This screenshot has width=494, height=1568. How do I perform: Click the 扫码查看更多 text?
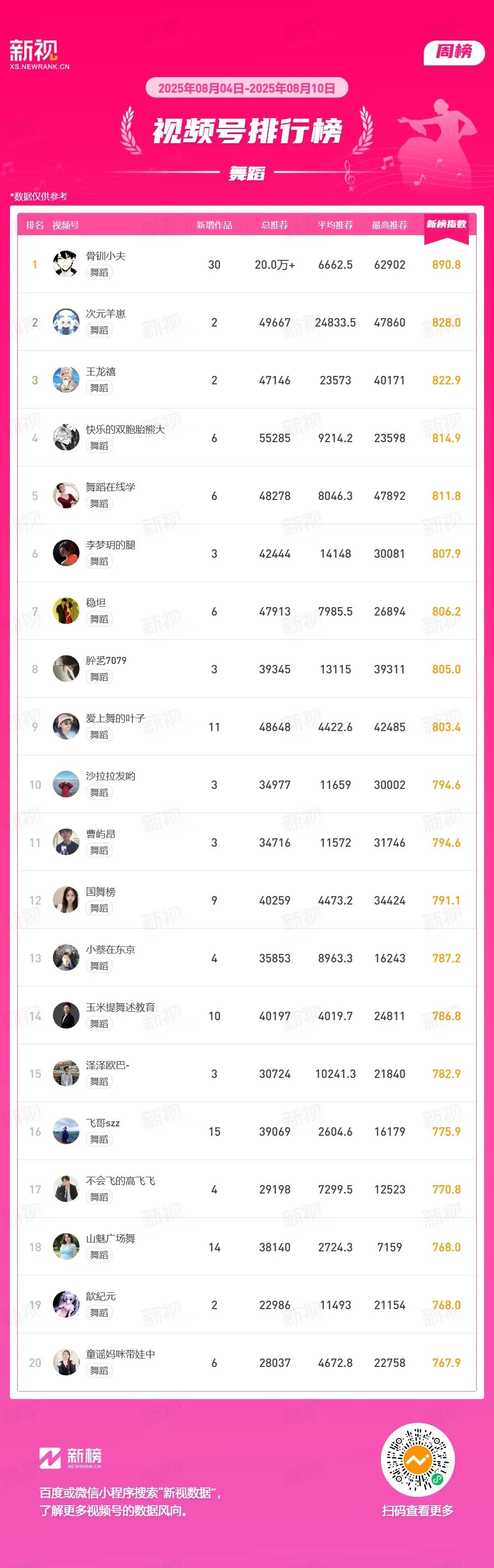418,1511
